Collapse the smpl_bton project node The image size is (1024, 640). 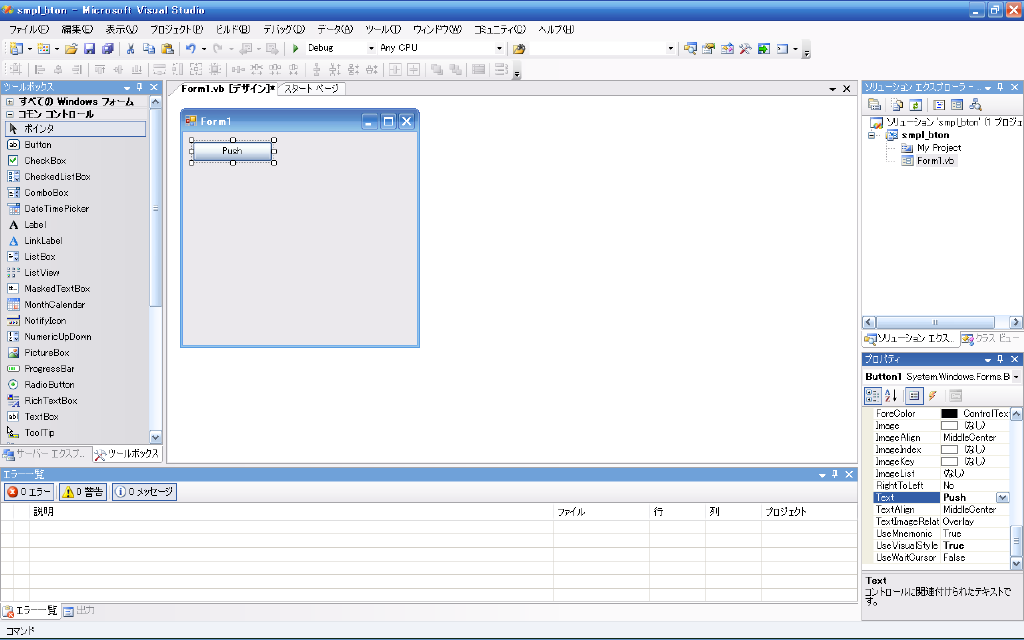tap(871, 135)
